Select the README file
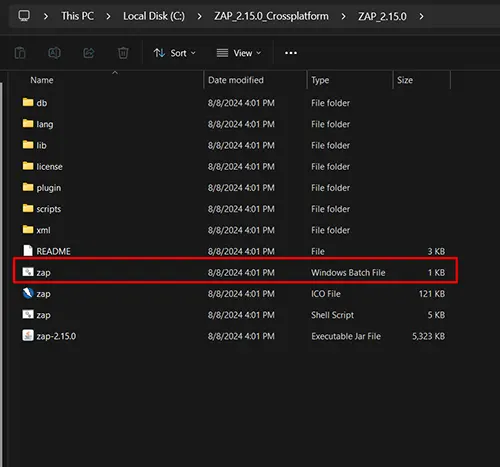Image resolution: width=500 pixels, height=467 pixels. 233,251
